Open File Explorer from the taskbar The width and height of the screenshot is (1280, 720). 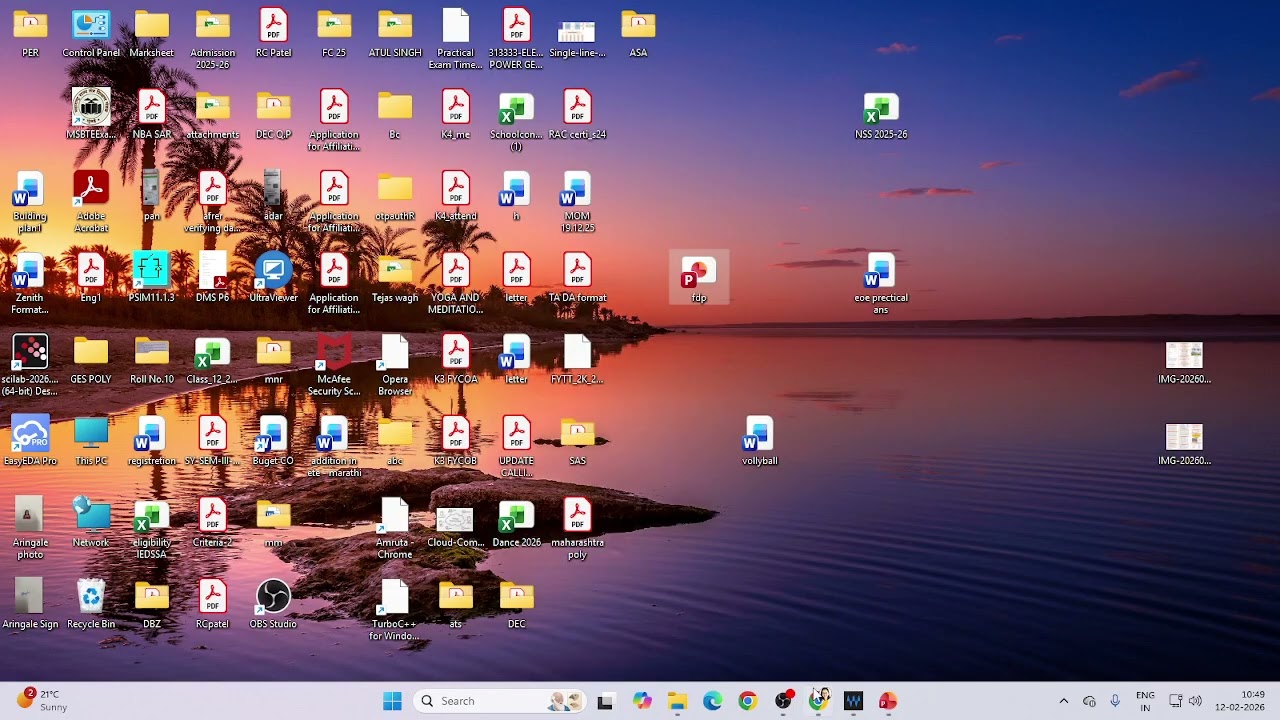(677, 701)
